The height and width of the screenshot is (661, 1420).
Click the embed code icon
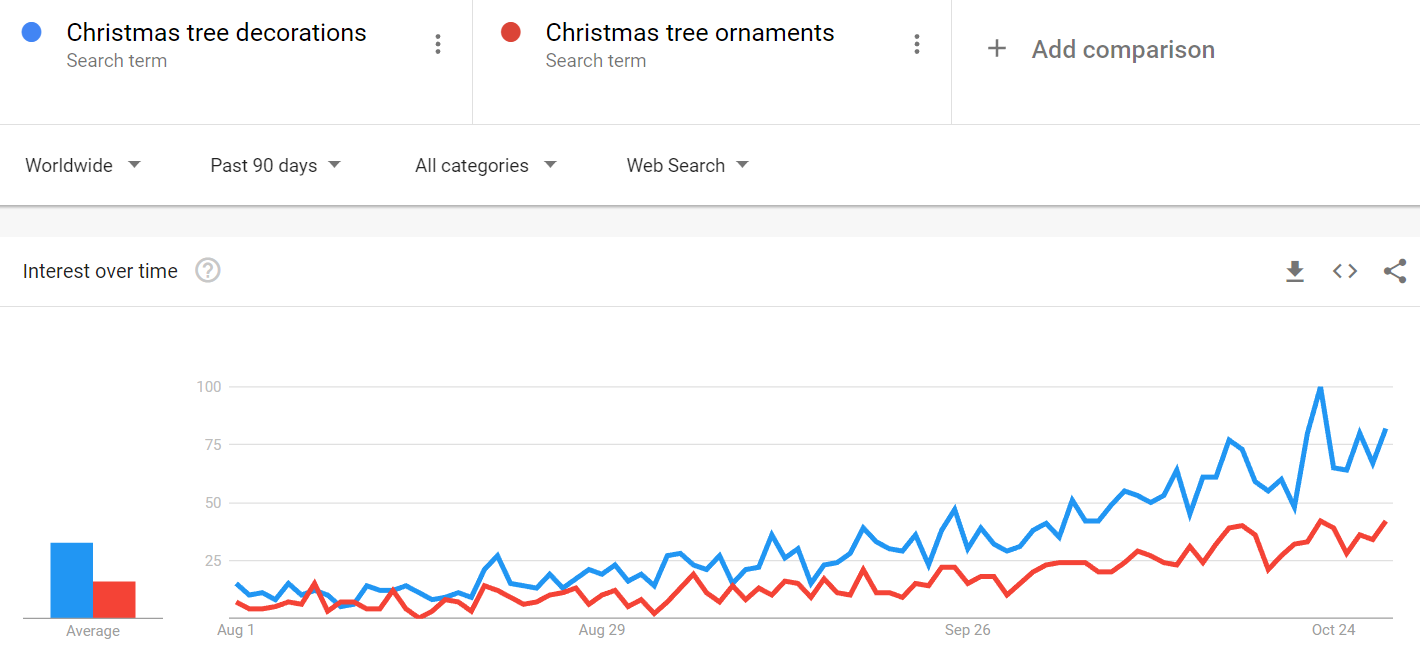[x=1345, y=271]
